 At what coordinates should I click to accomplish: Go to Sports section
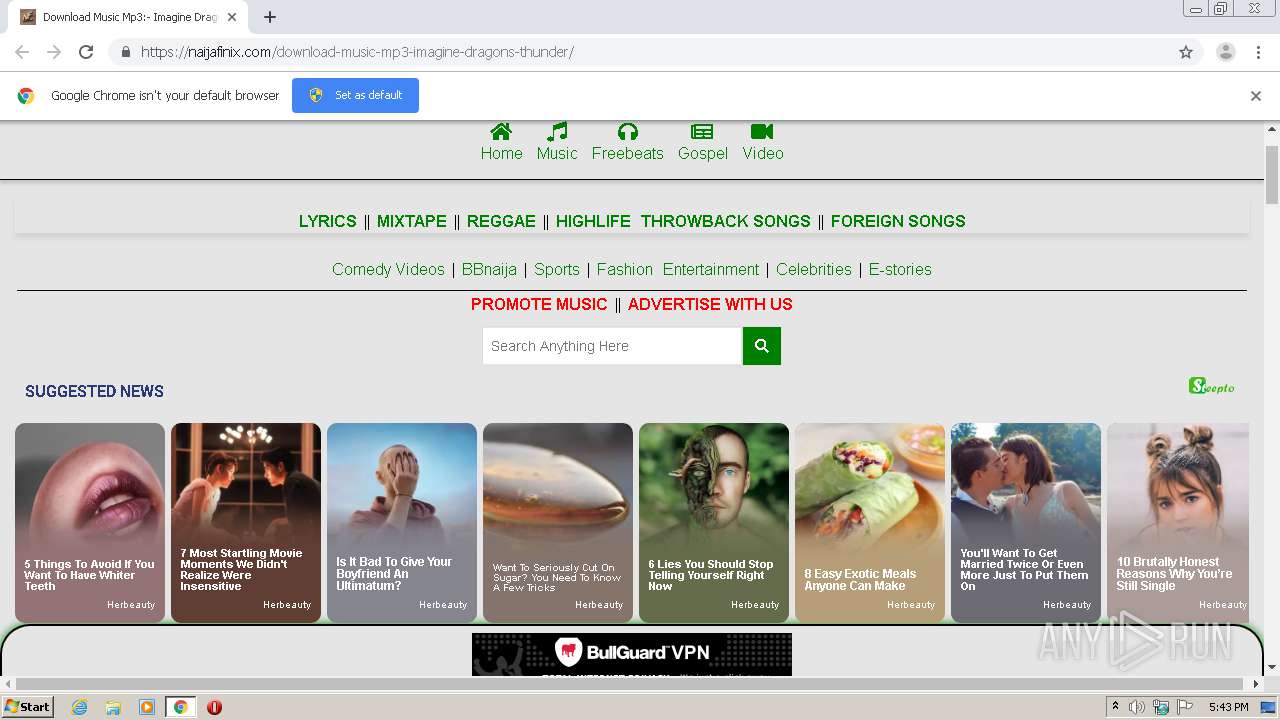(x=557, y=269)
